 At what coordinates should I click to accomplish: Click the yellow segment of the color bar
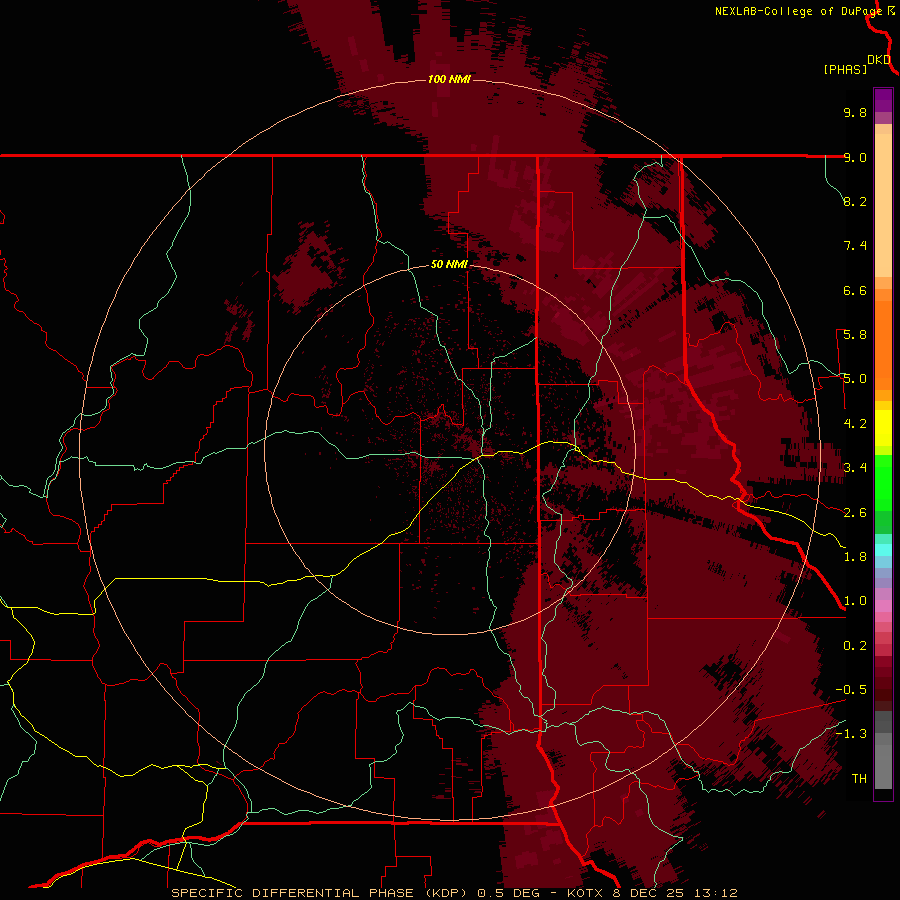[x=883, y=428]
